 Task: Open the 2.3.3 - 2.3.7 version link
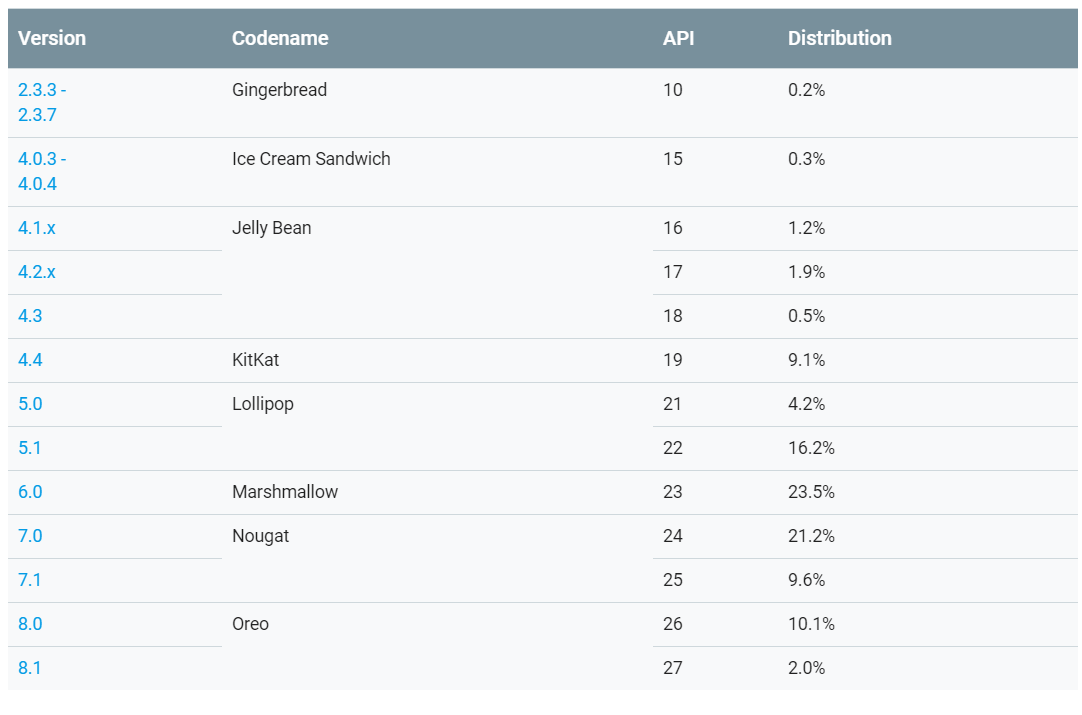pos(42,102)
